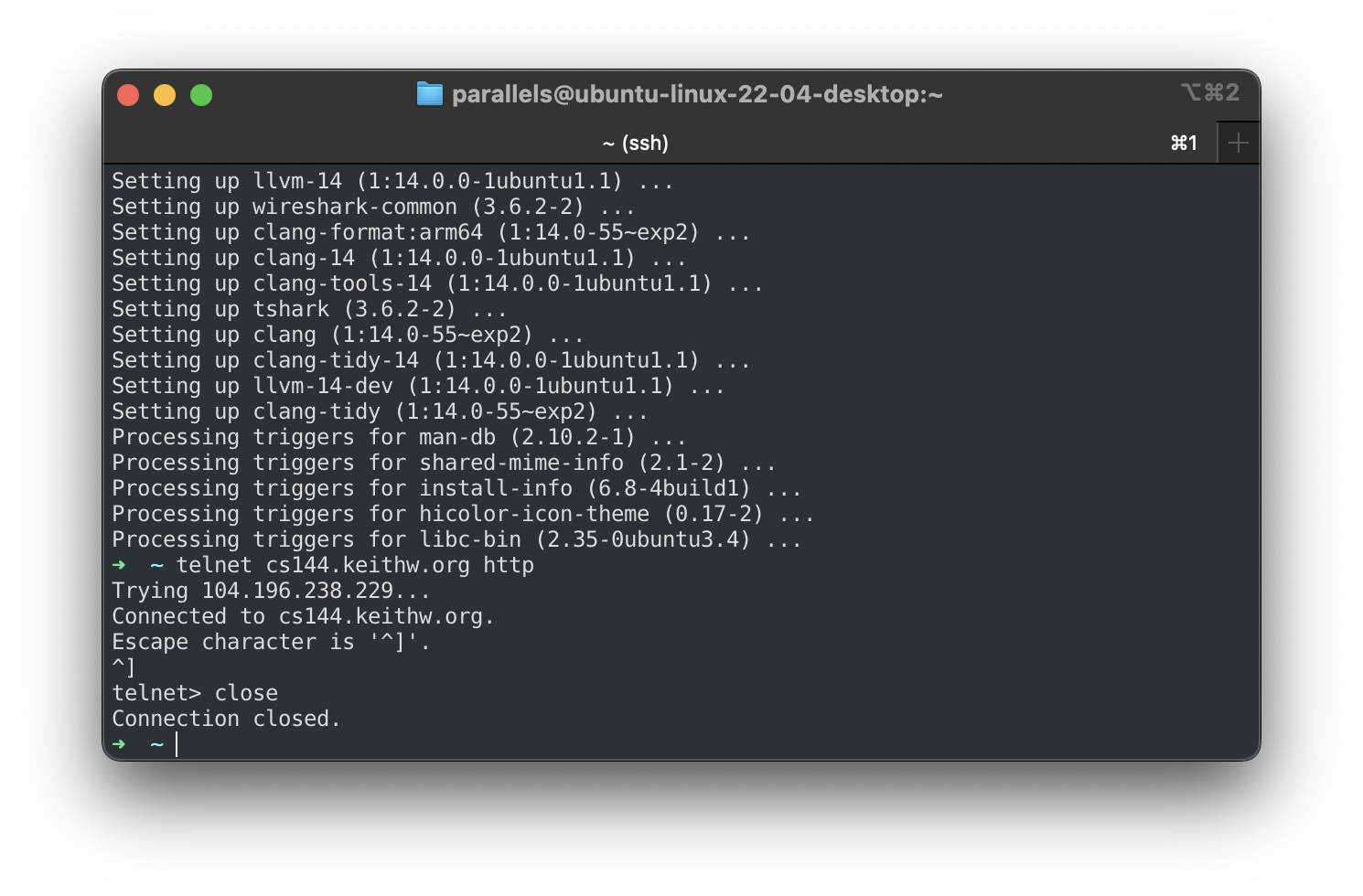Click the ⌥⌘2 shortcut badge in the title bar
The width and height of the screenshot is (1363, 896).
coord(1211,92)
